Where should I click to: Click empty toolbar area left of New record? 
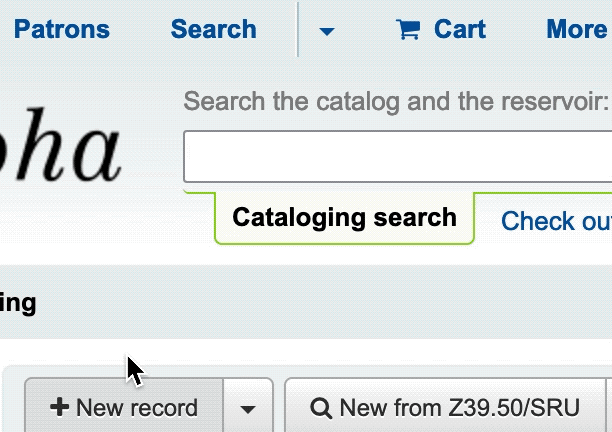[x=13, y=405]
